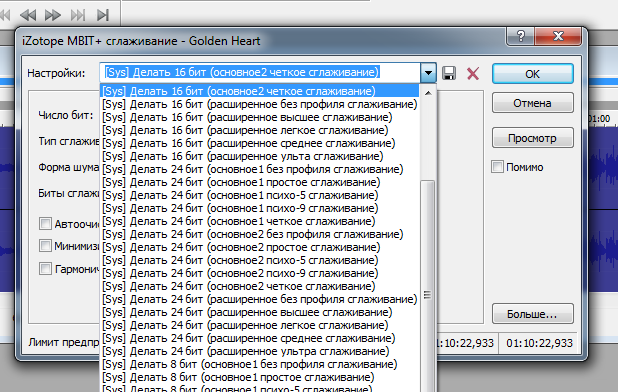Save the current preset with the floppy icon
The image size is (618, 392).
point(449,73)
